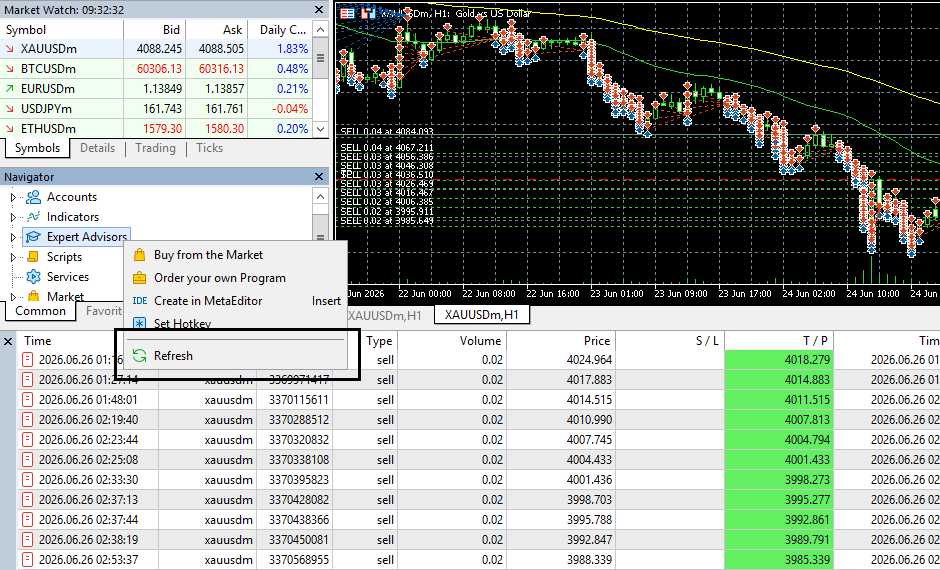Click ticket number 3370450081
Screen dimensions: 940x570
click(x=299, y=539)
